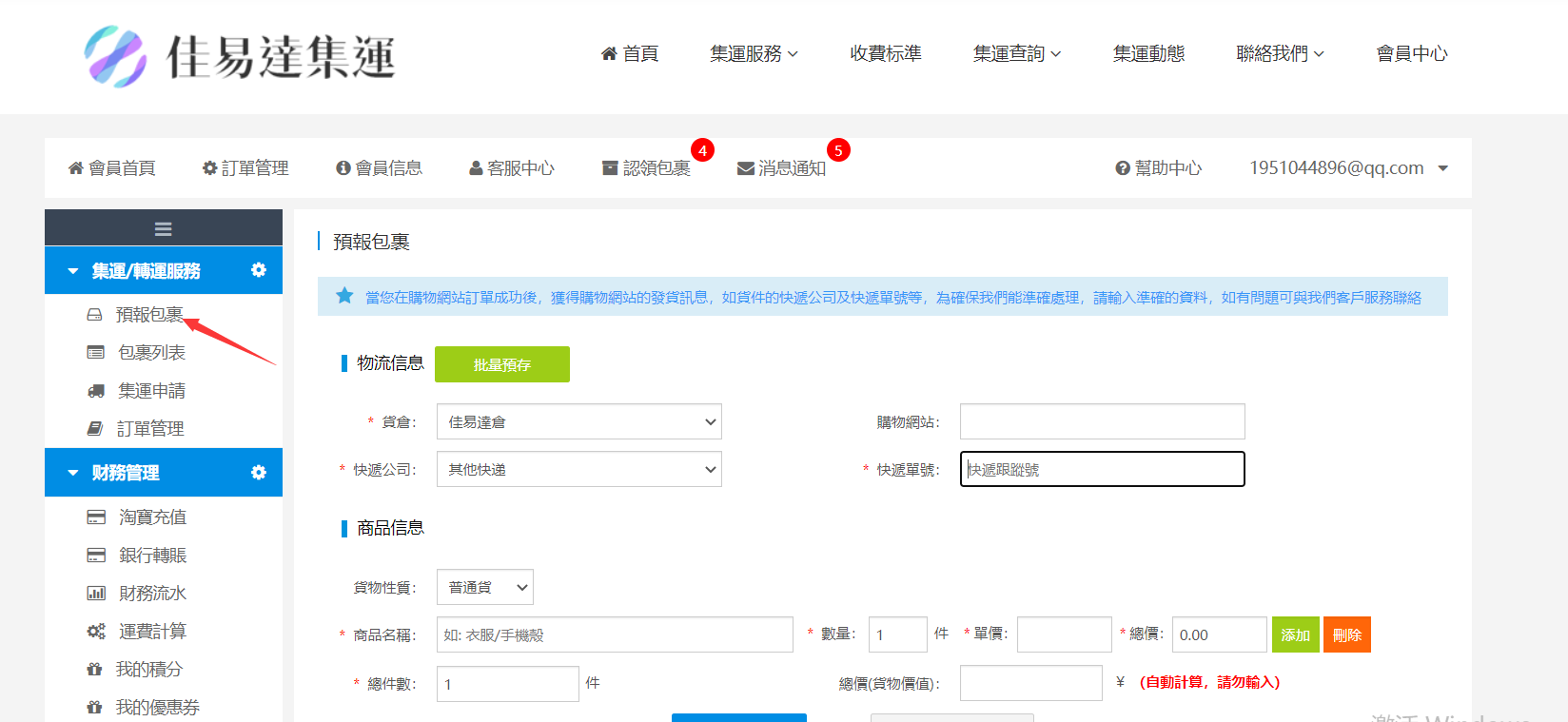Screen dimensions: 1568x722
Task: Click the 總價 field showing 0.00
Action: (x=1220, y=634)
